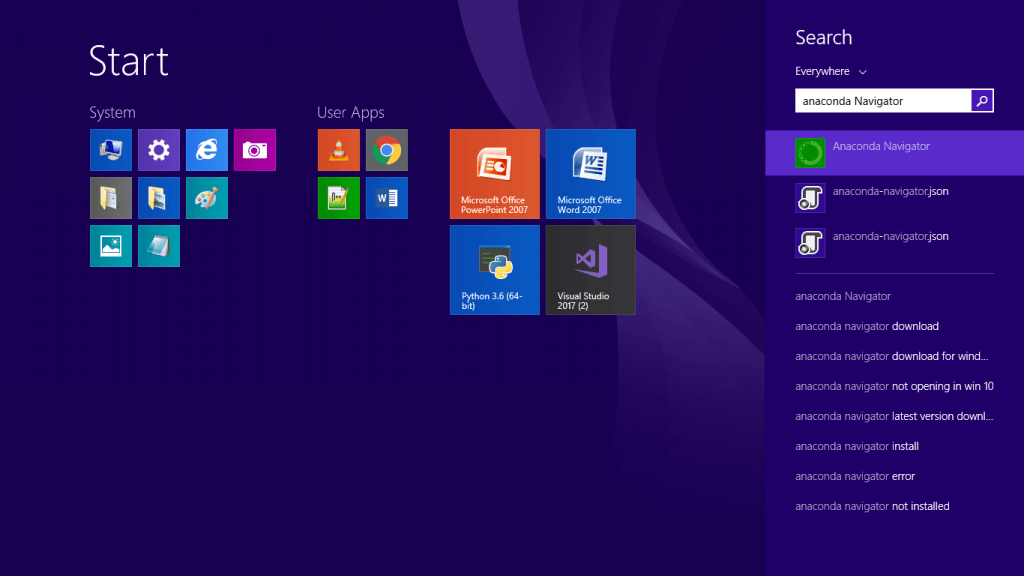Launch the Paint app tile
Screen dimensions: 1024x576
[x=206, y=198]
